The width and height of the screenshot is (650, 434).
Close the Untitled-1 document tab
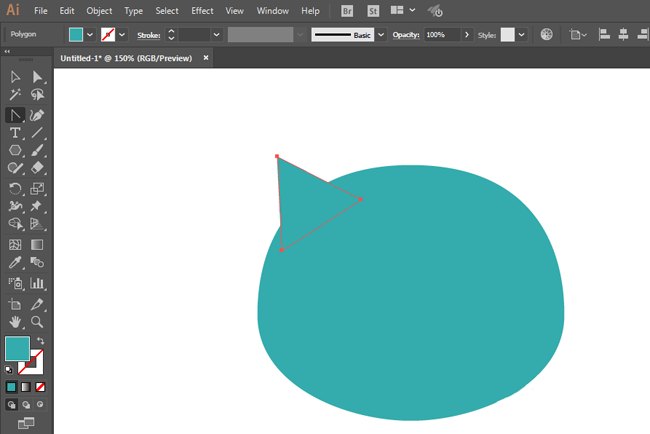click(x=206, y=58)
